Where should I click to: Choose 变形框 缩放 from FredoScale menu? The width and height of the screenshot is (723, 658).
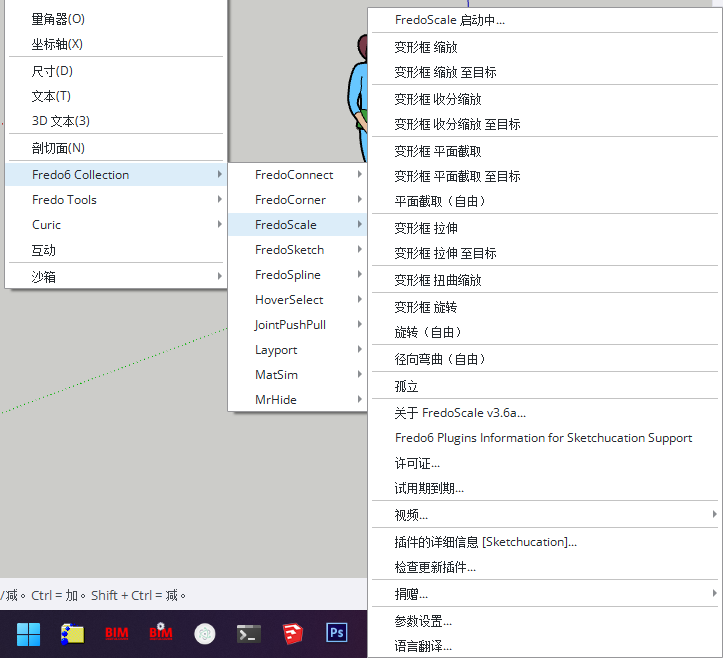(426, 47)
